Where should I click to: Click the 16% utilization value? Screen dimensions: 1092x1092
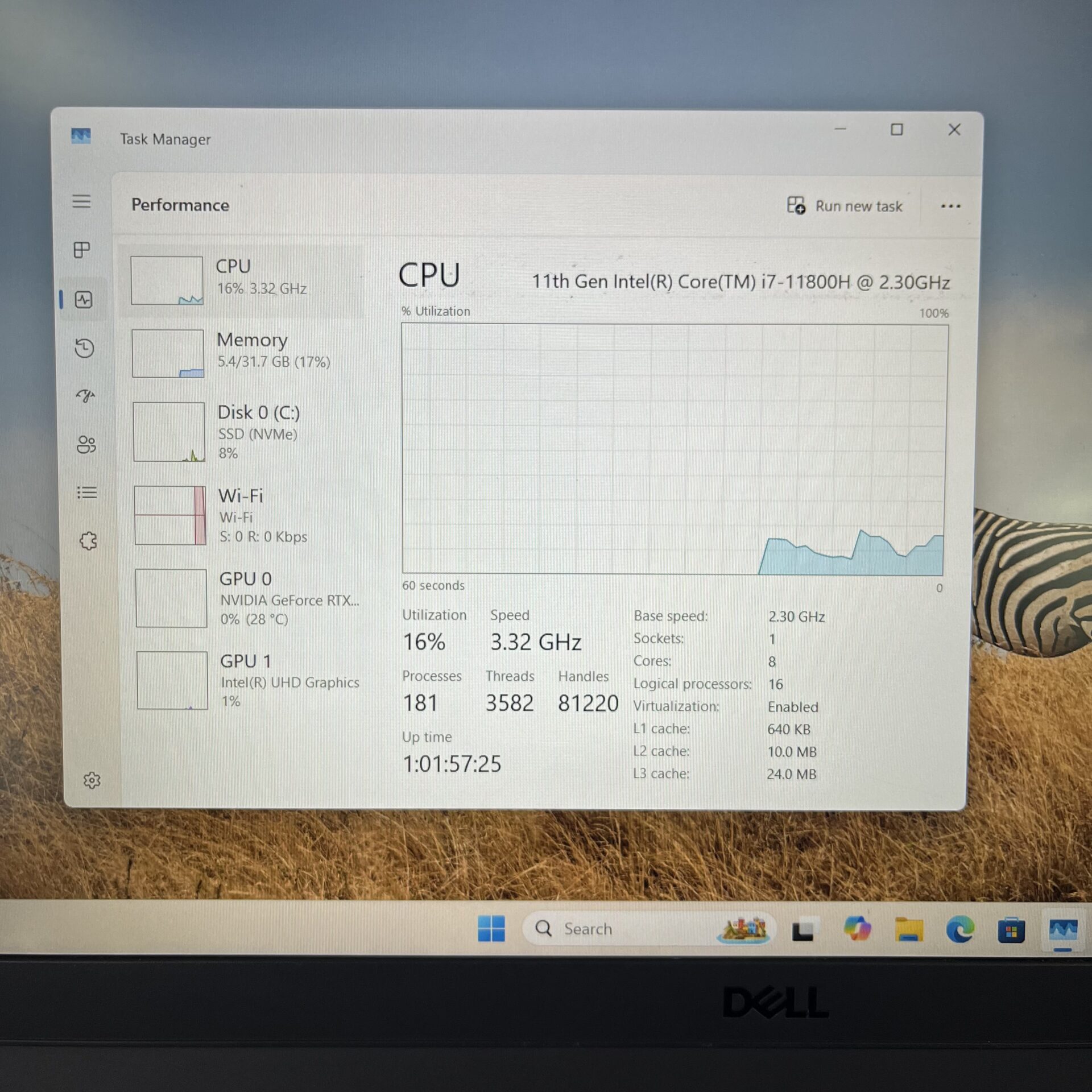424,642
